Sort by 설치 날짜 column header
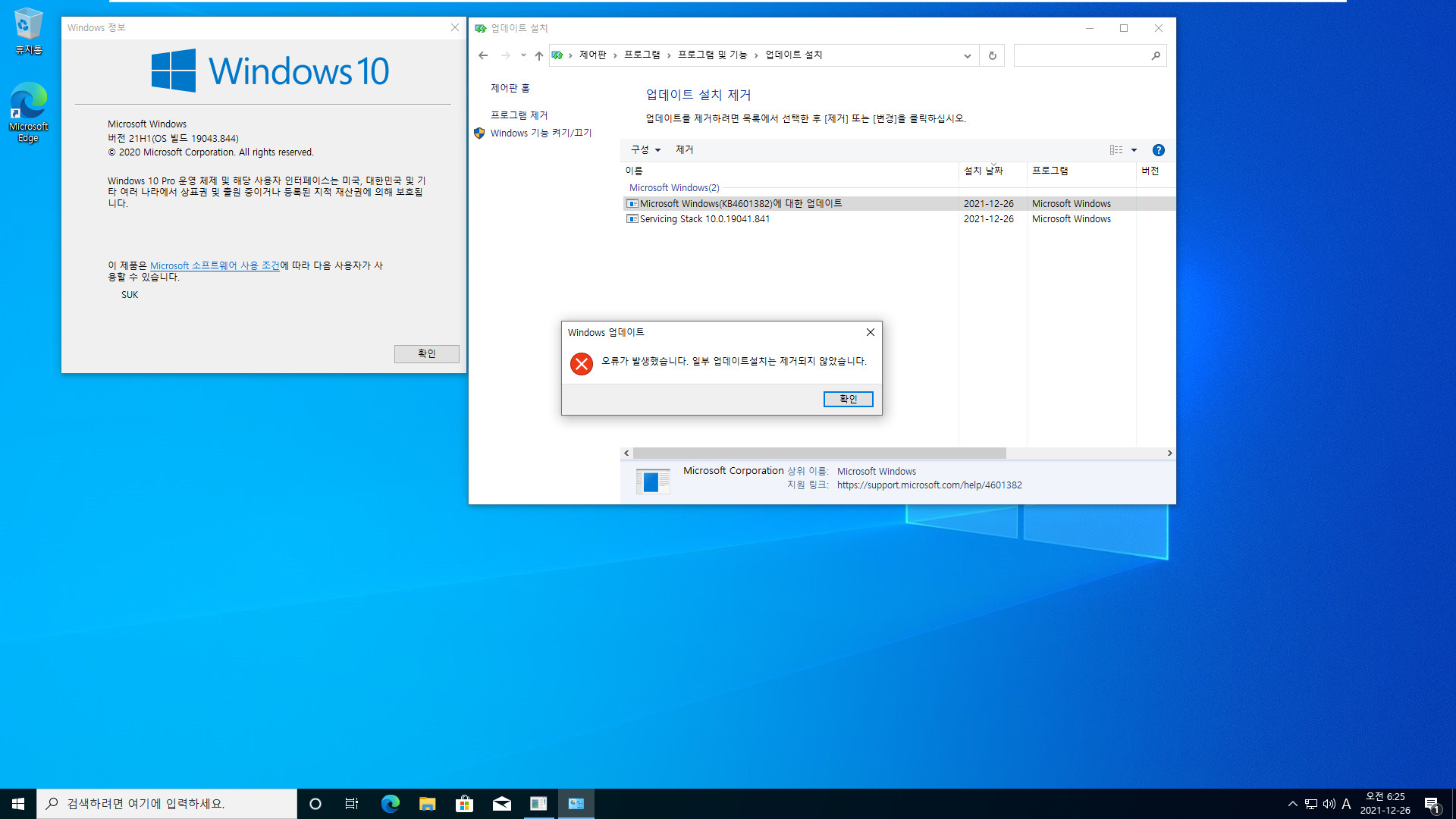 tap(993, 171)
